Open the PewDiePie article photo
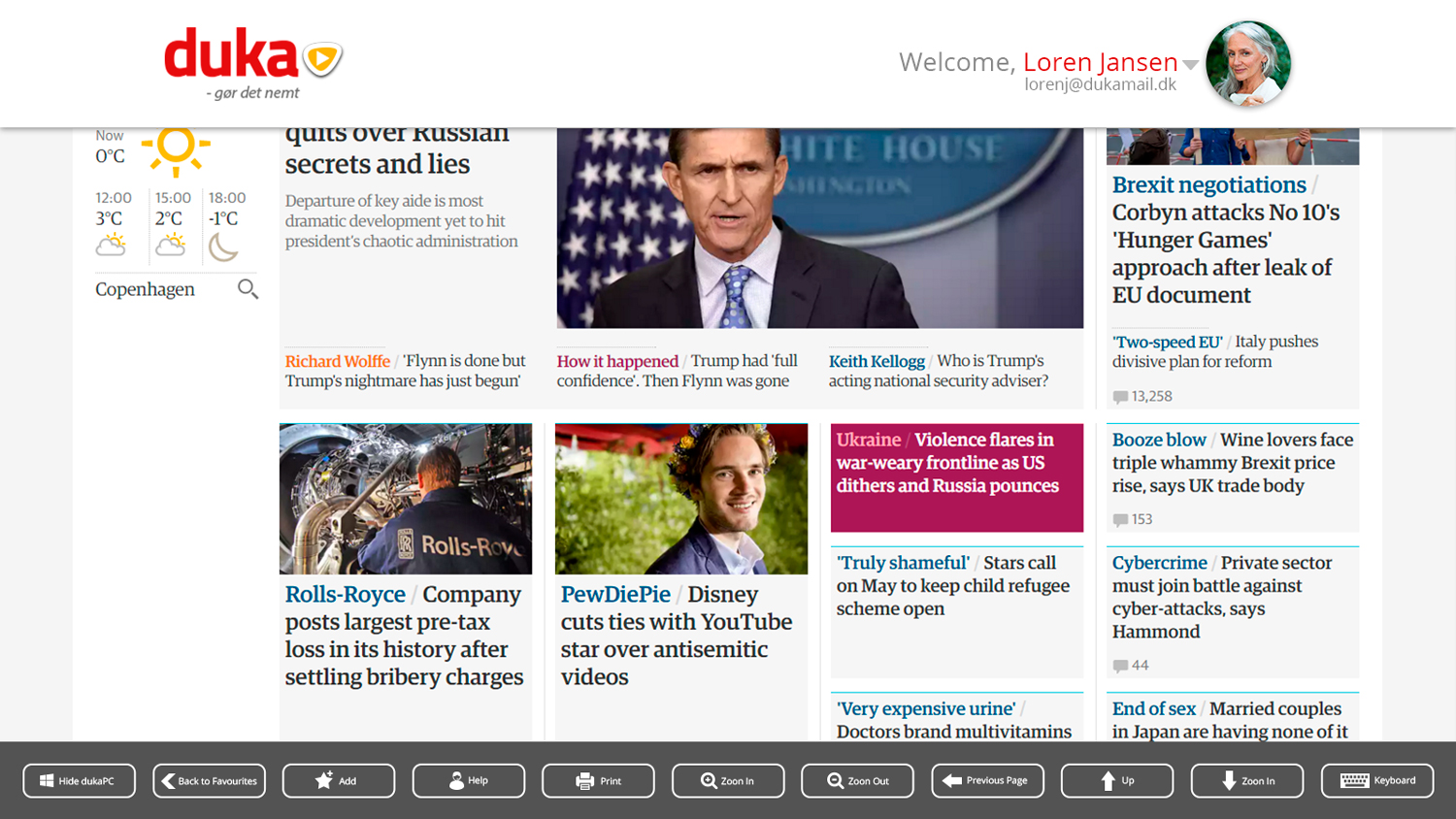 coord(681,499)
